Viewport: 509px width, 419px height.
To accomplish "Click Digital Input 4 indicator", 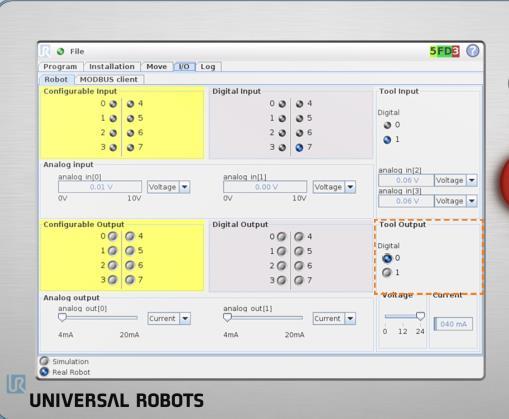I will tap(299, 104).
